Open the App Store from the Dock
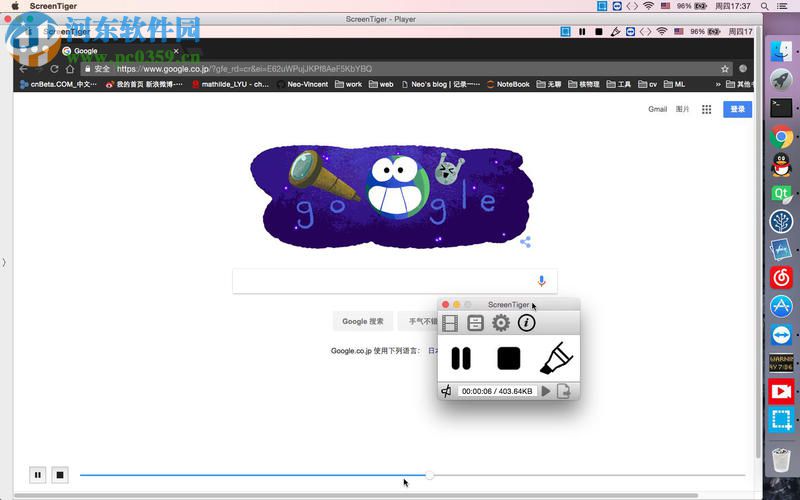 [x=781, y=307]
